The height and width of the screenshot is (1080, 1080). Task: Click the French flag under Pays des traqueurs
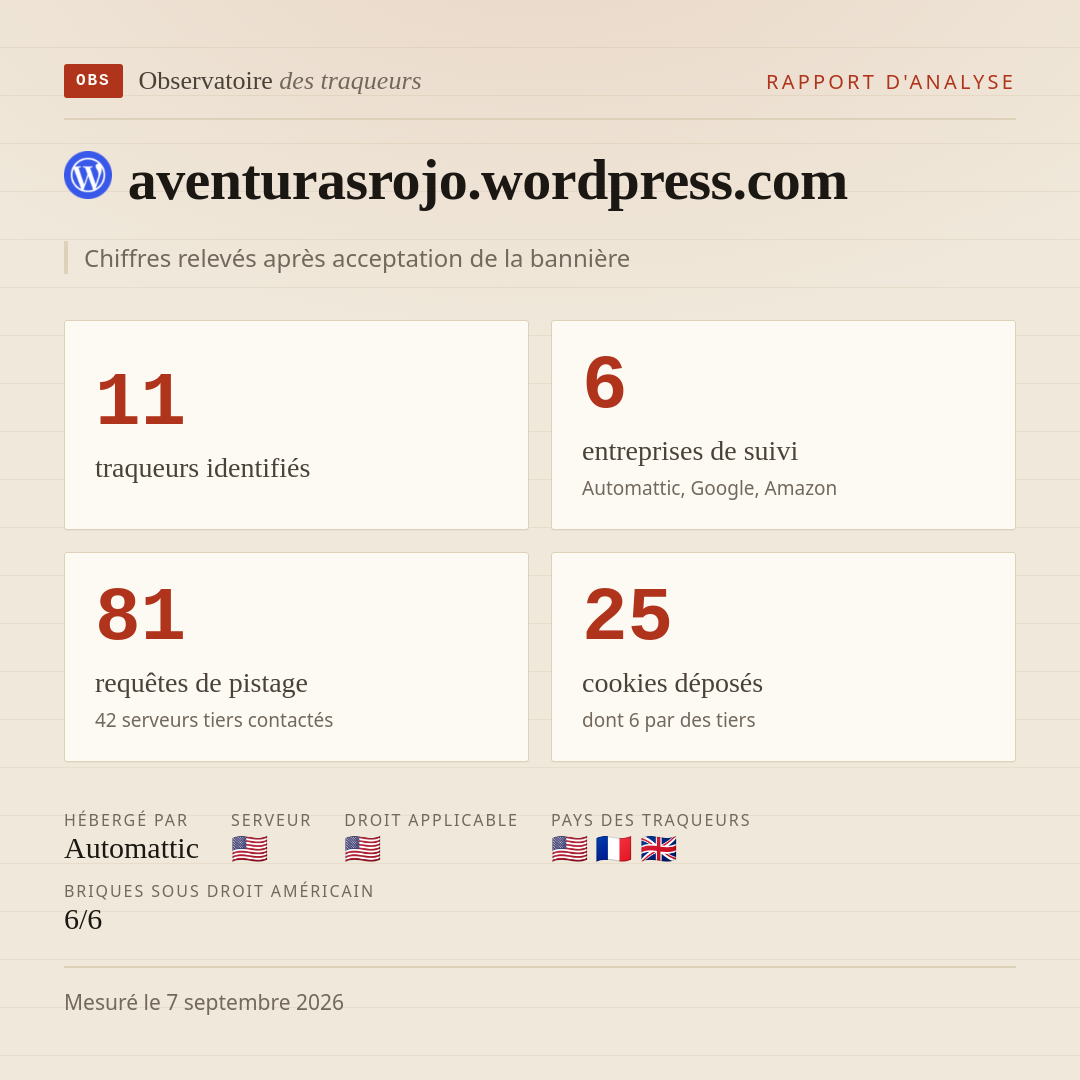614,849
